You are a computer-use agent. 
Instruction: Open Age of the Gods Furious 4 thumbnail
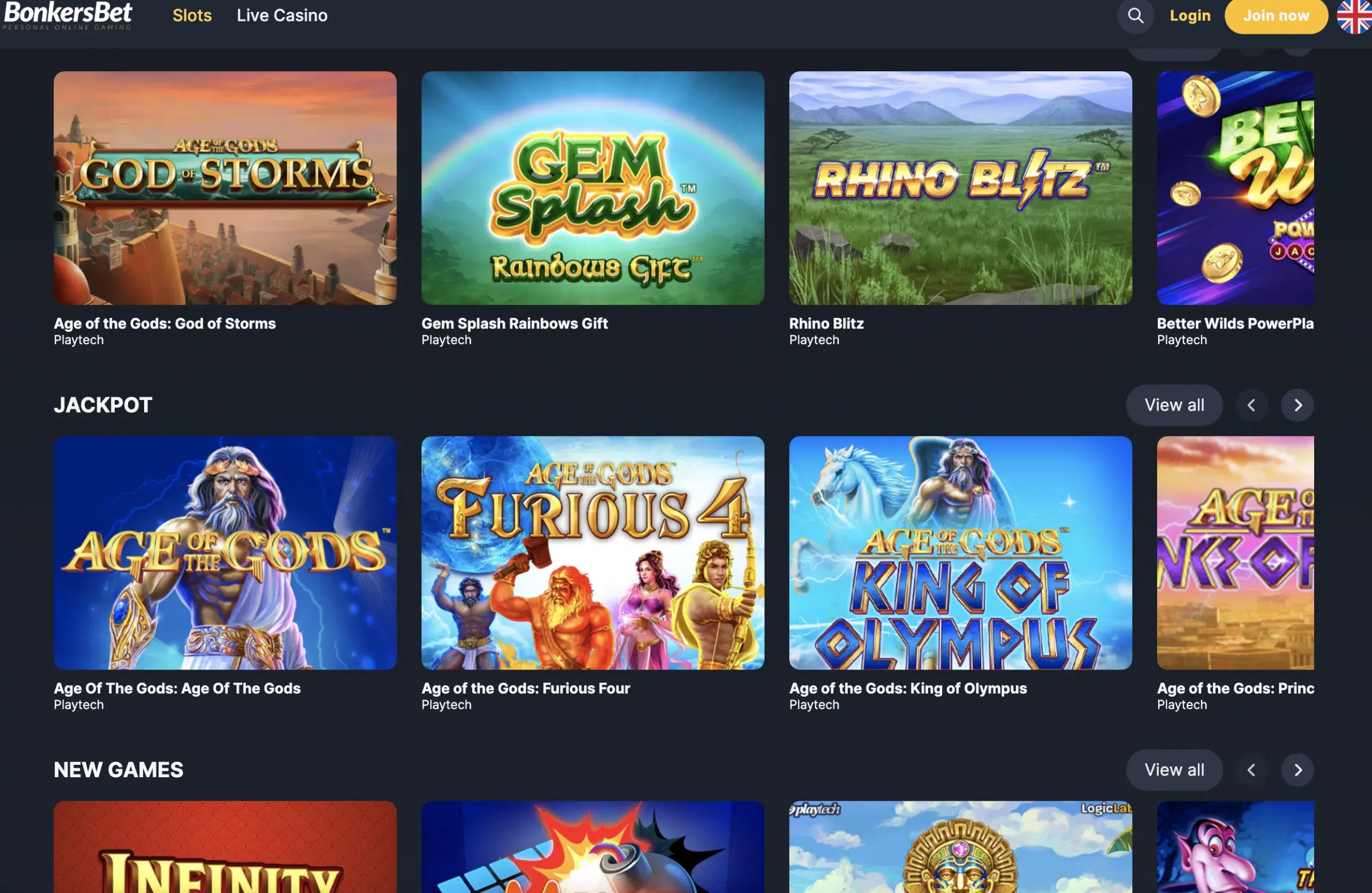[x=593, y=553]
